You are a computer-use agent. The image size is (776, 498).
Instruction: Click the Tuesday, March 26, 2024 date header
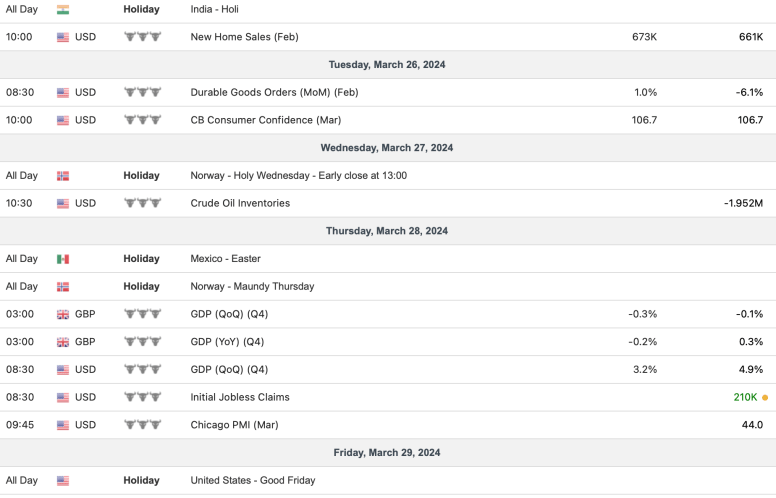click(387, 64)
